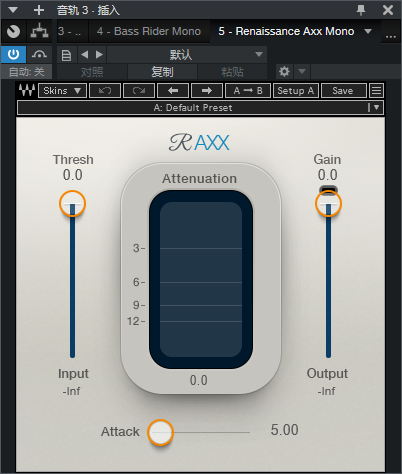Open the preset file document icon

click(66, 55)
